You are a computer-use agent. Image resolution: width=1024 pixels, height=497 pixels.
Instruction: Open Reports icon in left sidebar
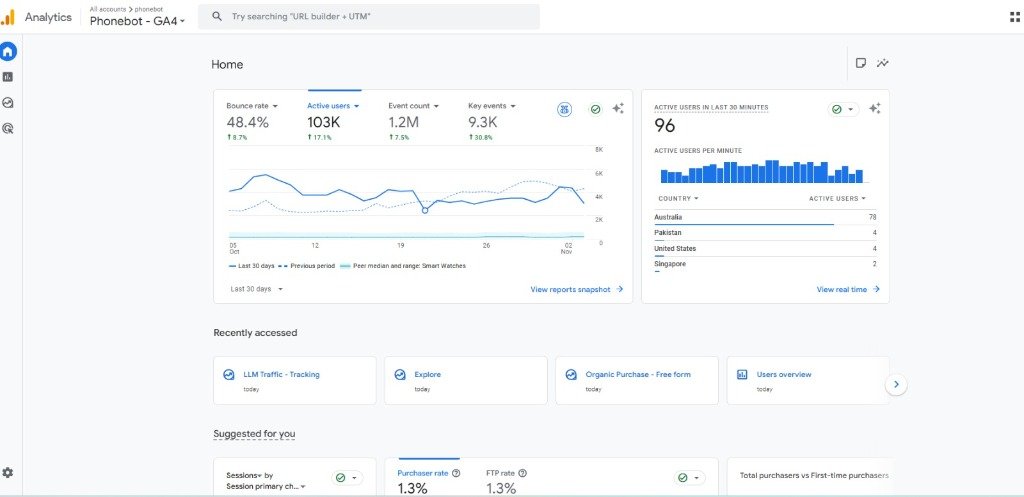(x=8, y=77)
